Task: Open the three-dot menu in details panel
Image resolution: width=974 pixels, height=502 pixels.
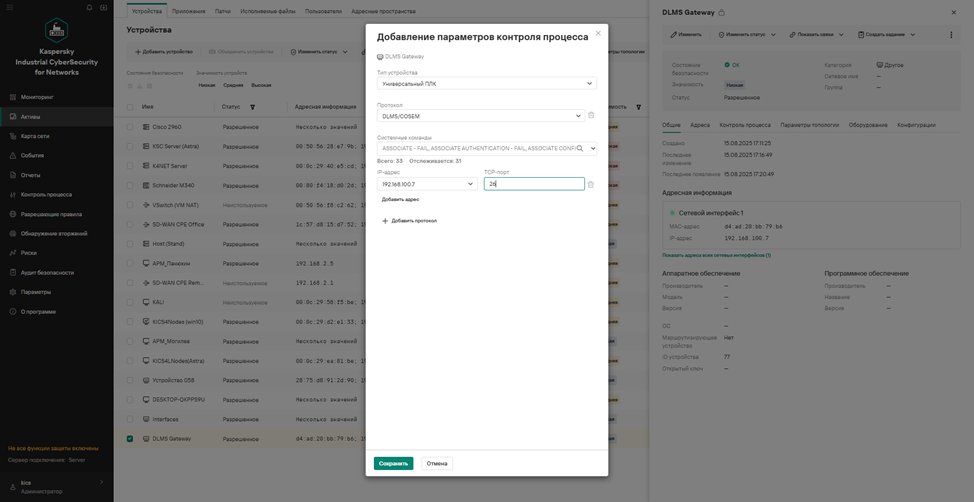Action: tap(951, 35)
